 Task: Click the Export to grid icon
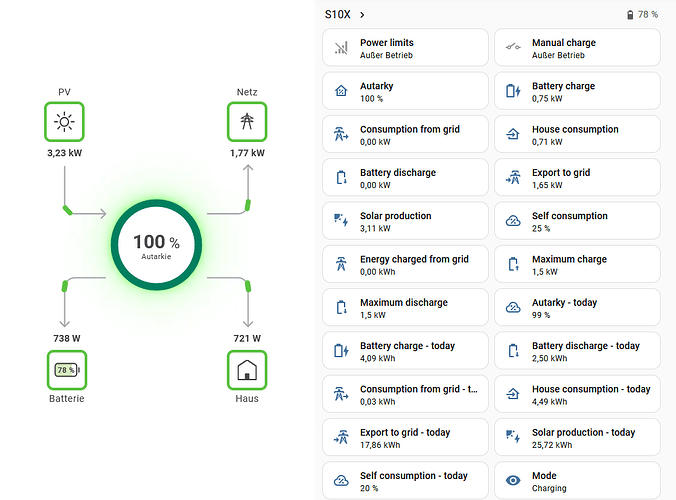pyautogui.click(x=513, y=177)
